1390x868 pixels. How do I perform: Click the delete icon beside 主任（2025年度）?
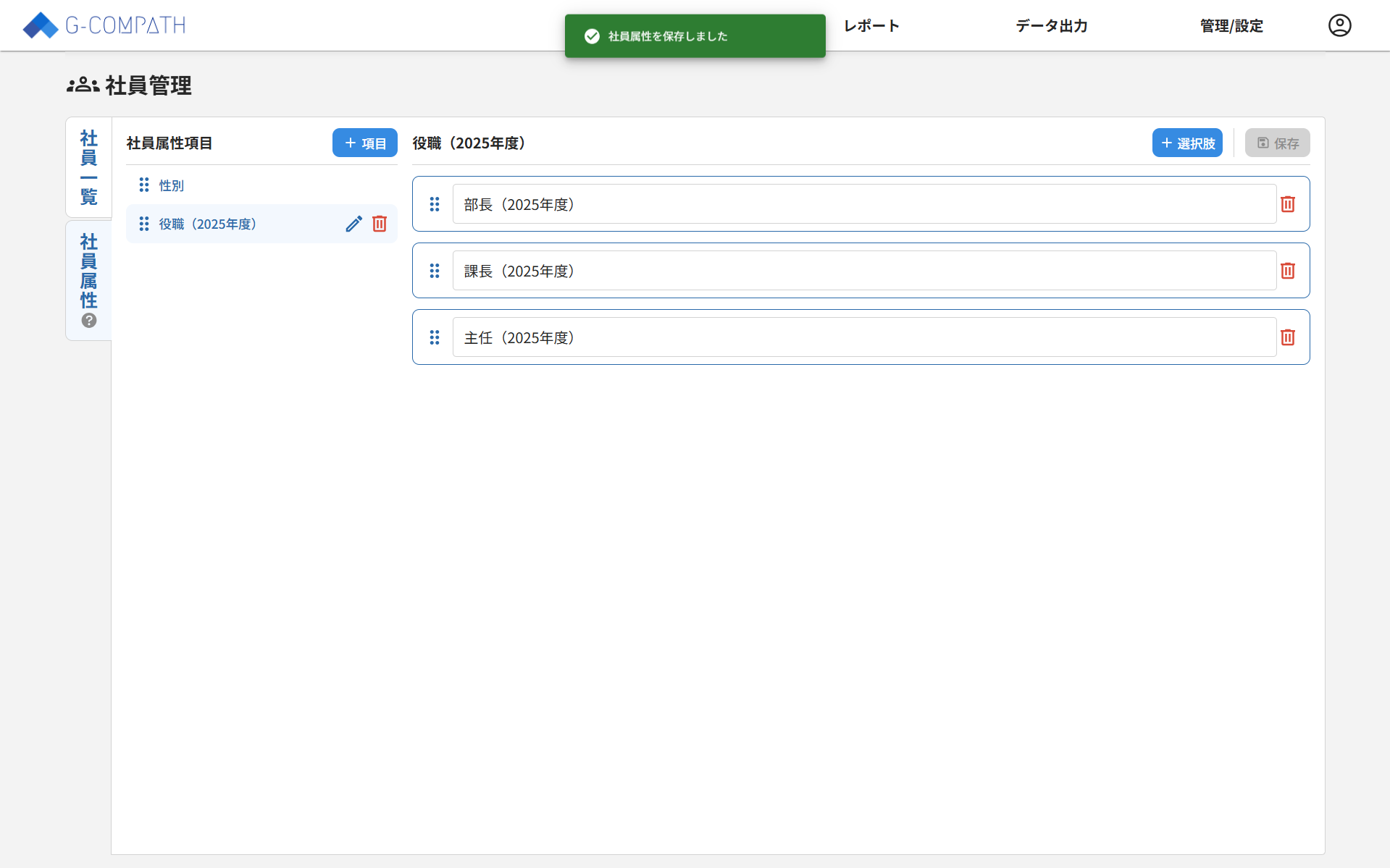coord(1287,337)
